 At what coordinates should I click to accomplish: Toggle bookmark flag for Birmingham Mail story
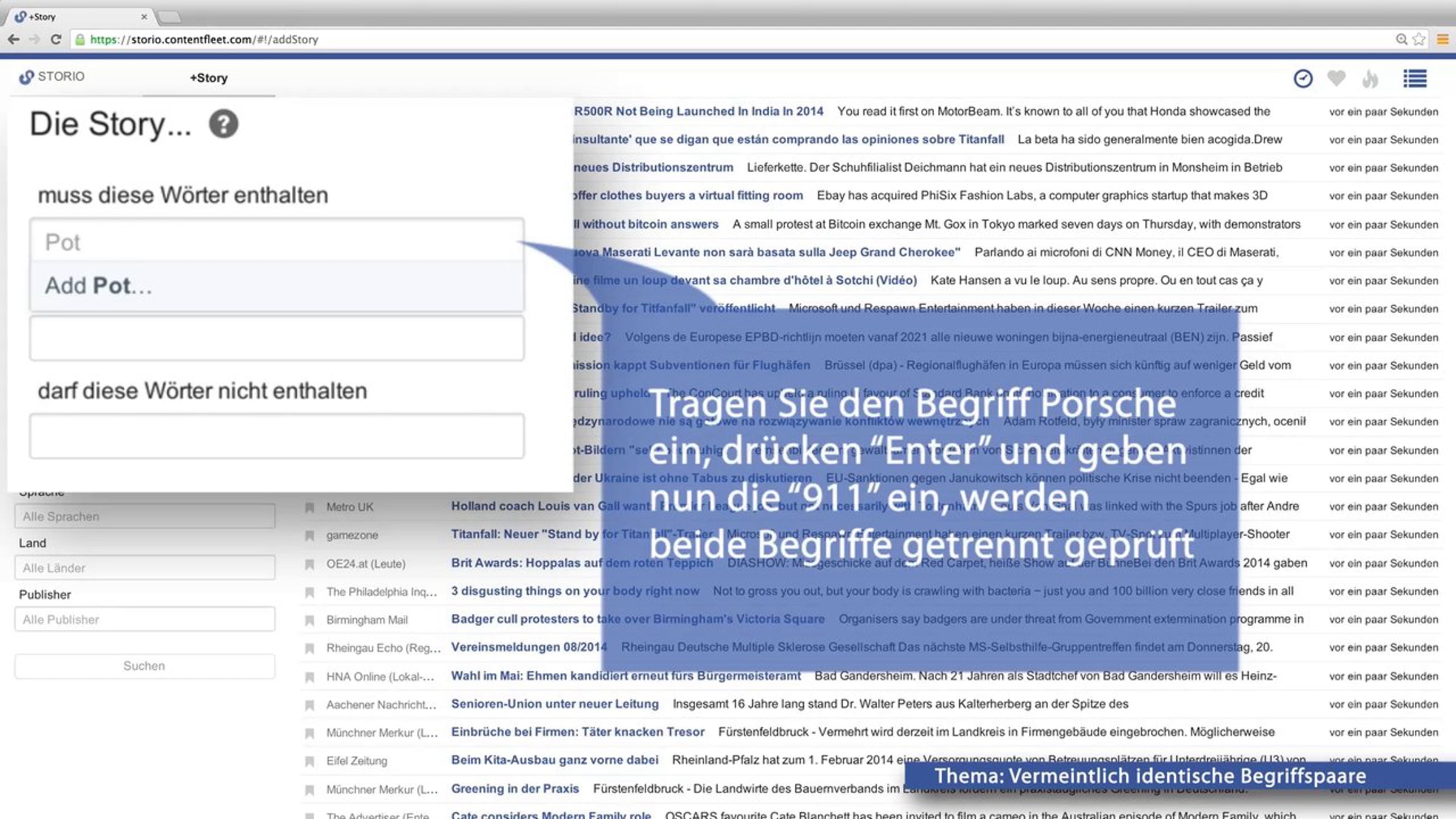coord(309,620)
